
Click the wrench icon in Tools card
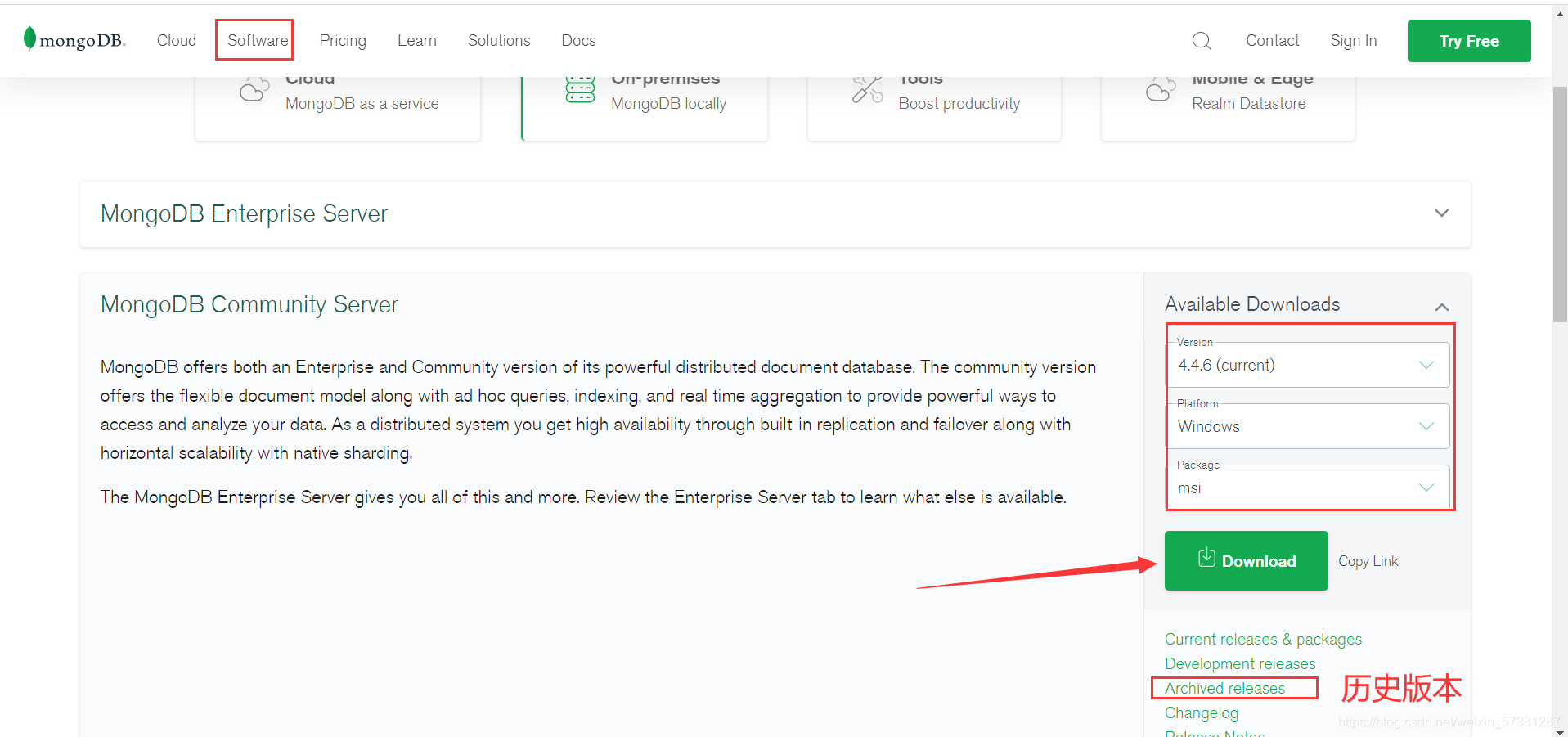point(867,89)
